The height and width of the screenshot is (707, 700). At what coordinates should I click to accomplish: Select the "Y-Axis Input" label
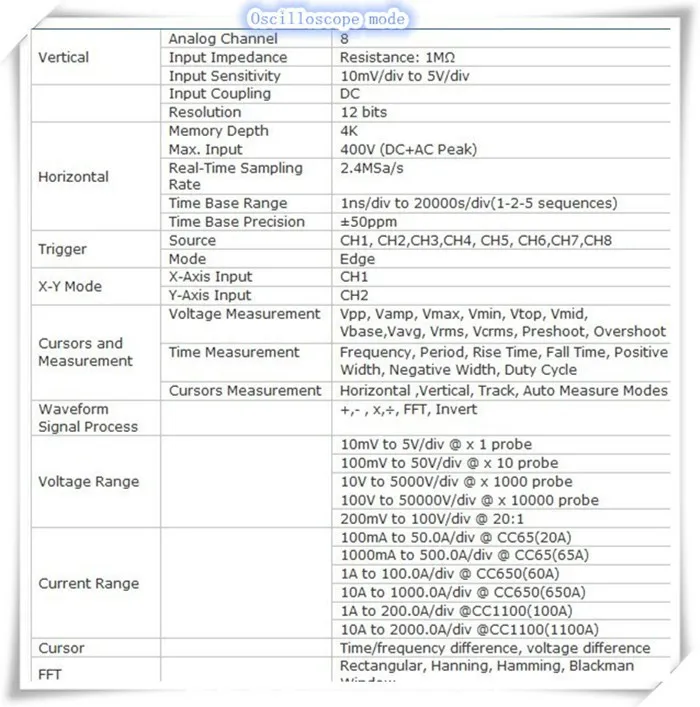pyautogui.click(x=210, y=295)
